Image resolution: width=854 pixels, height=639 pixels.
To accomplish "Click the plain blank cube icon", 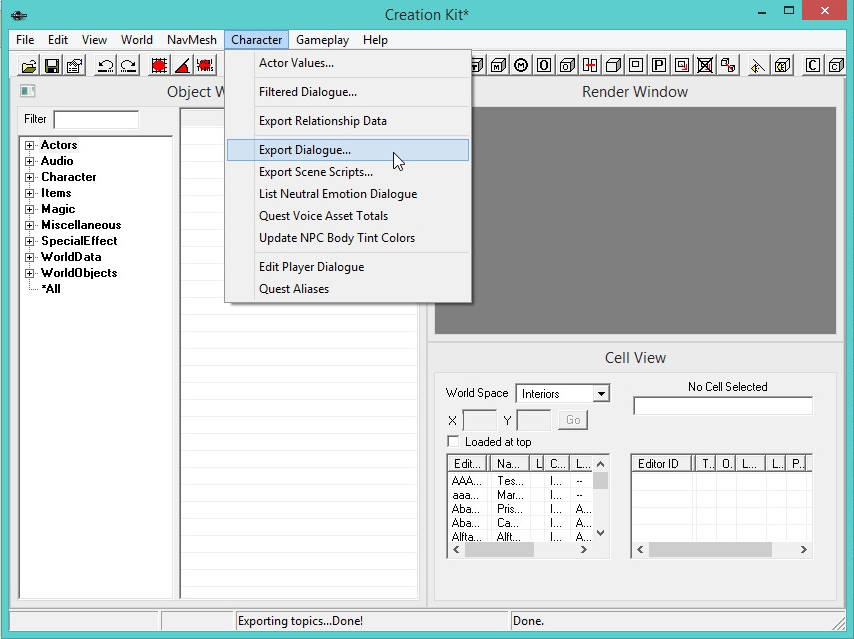I will 613,66.
